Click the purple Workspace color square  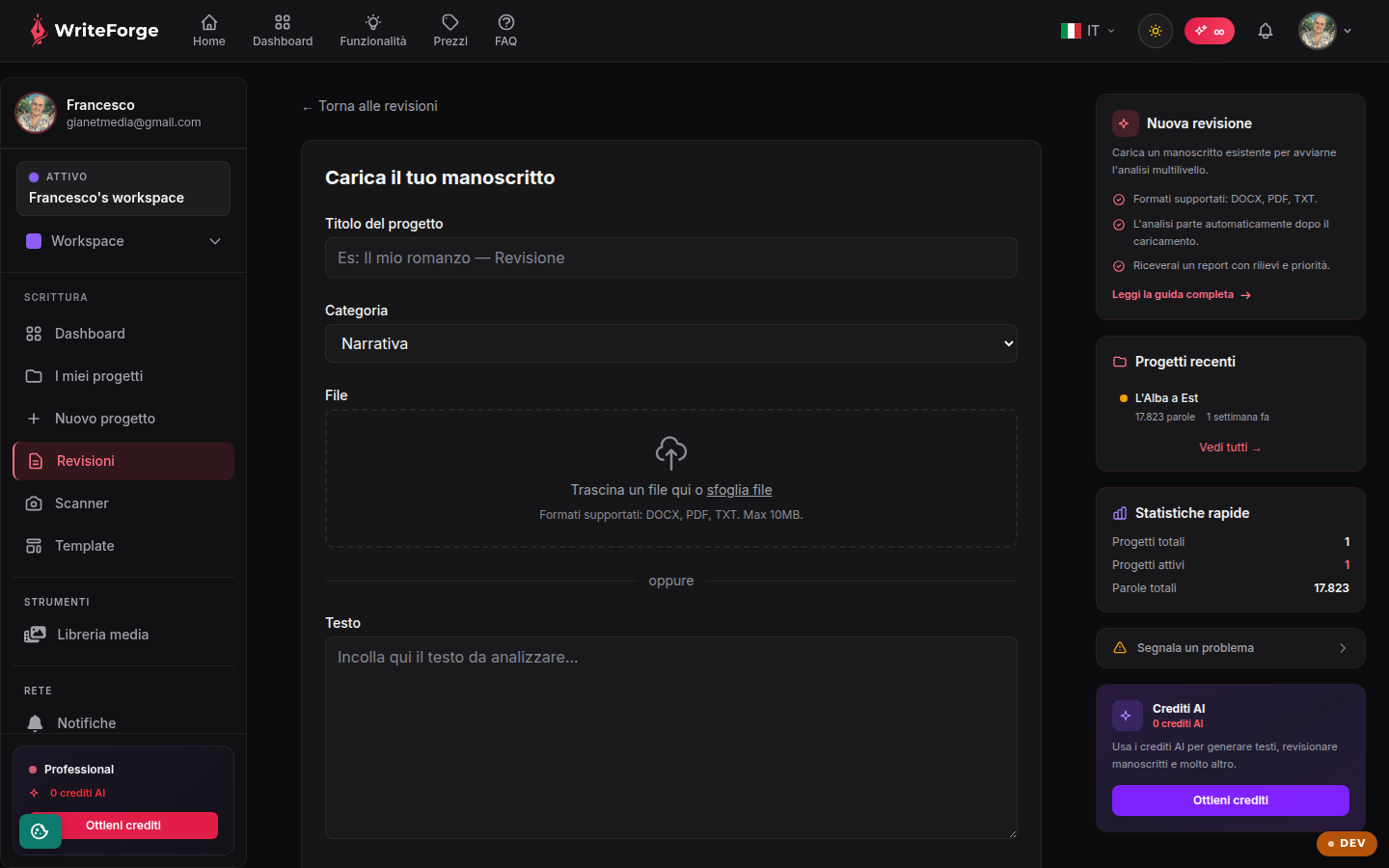pyautogui.click(x=34, y=241)
